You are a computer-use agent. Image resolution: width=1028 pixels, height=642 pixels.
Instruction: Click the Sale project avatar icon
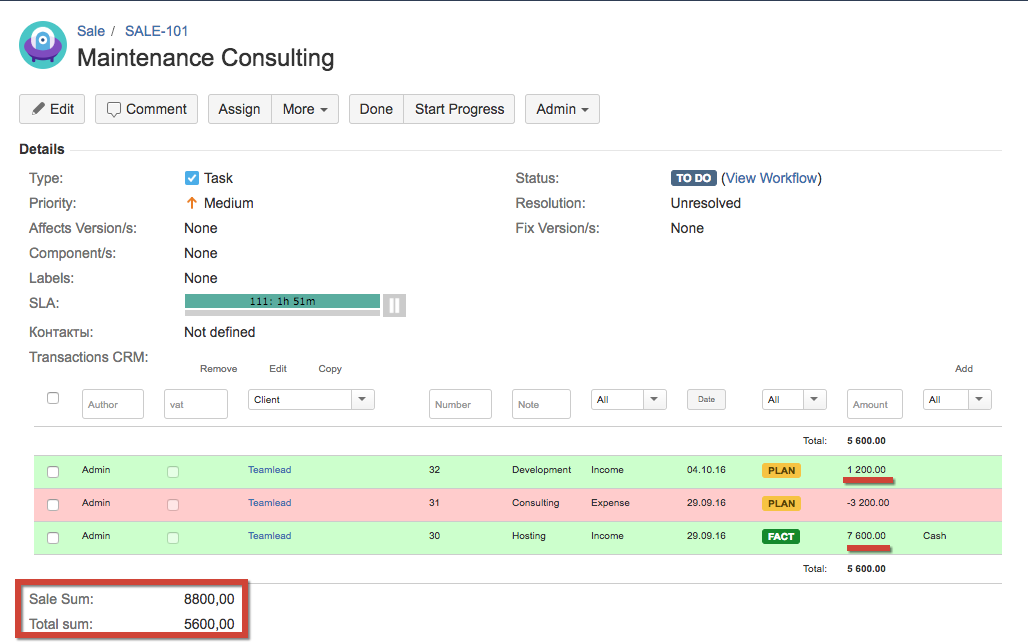coord(43,45)
